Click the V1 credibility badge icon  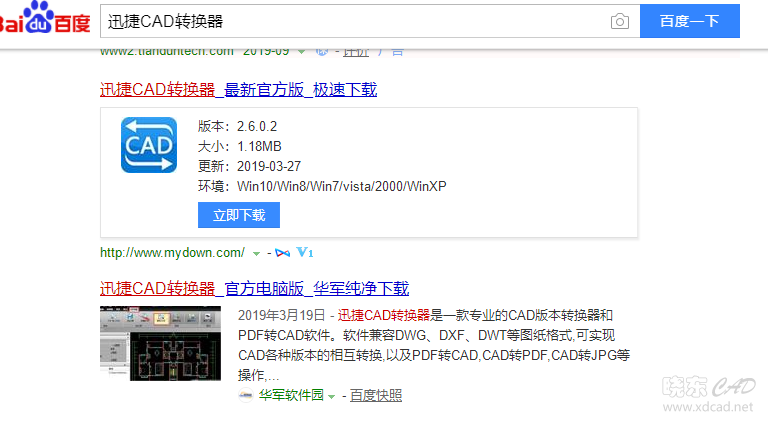305,252
